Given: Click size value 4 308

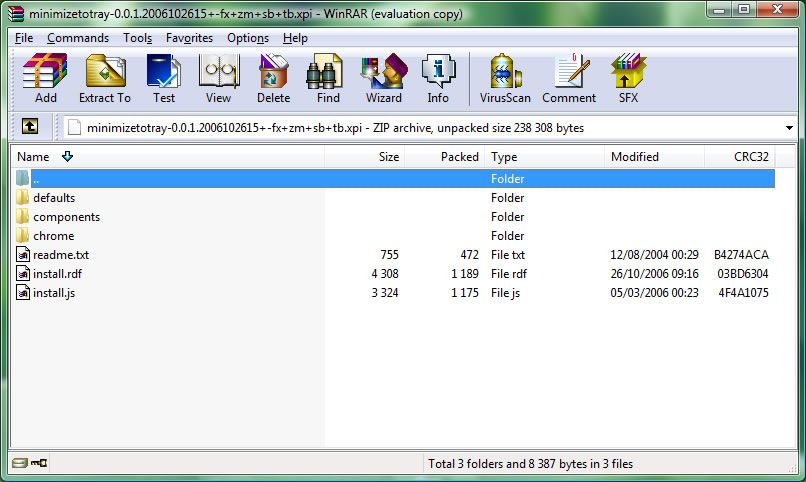Looking at the screenshot, I should click(x=385, y=274).
